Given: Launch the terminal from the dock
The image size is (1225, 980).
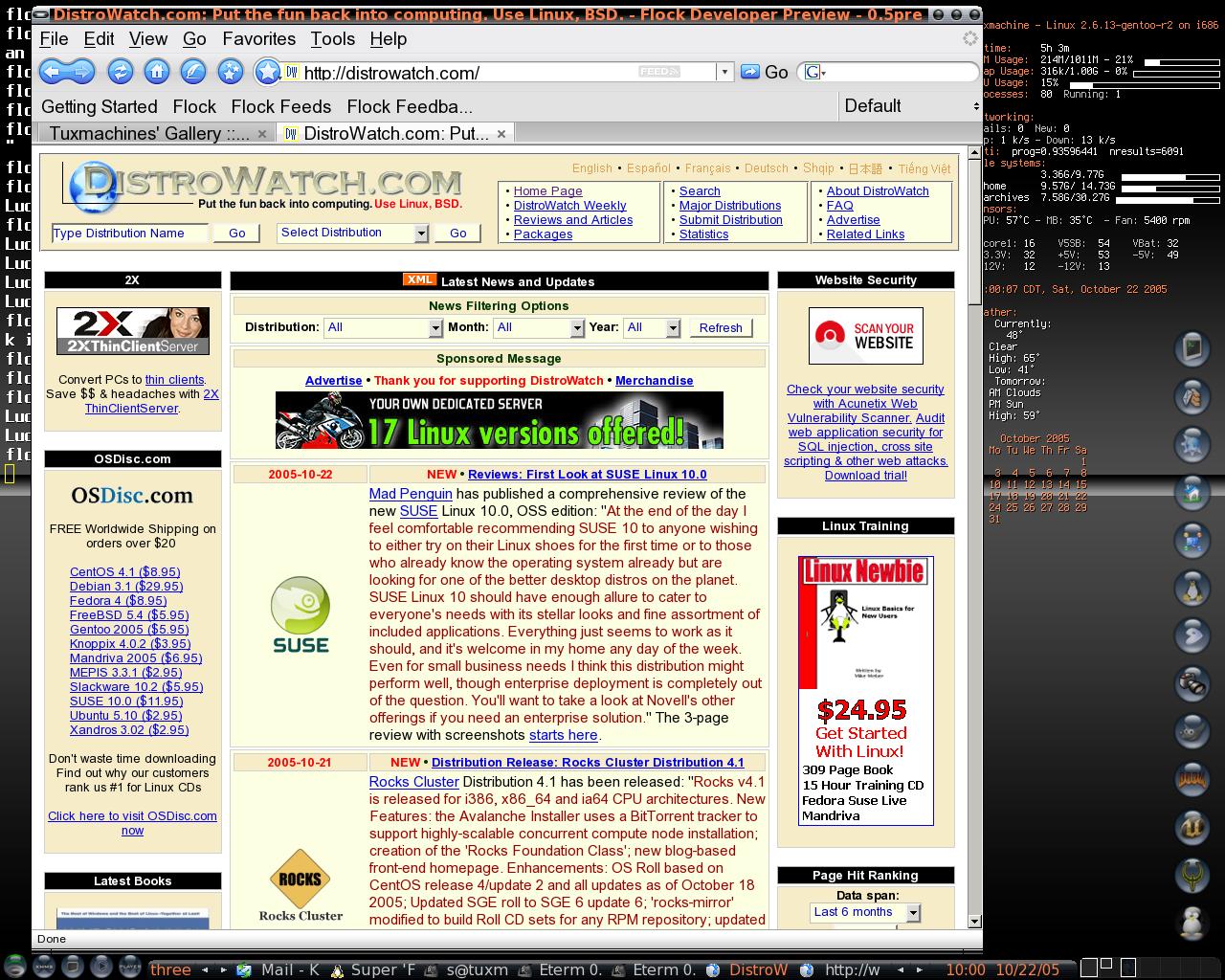Looking at the screenshot, I should pos(1192,348).
